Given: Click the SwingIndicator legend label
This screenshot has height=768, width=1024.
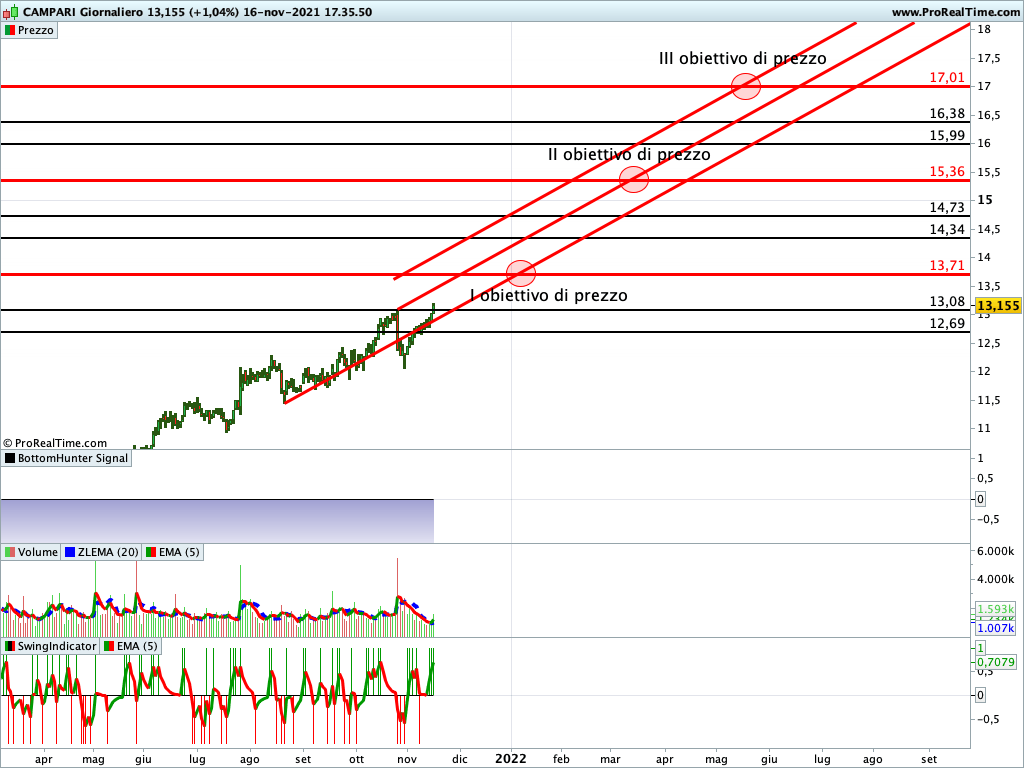Looking at the screenshot, I should tap(57, 646).
